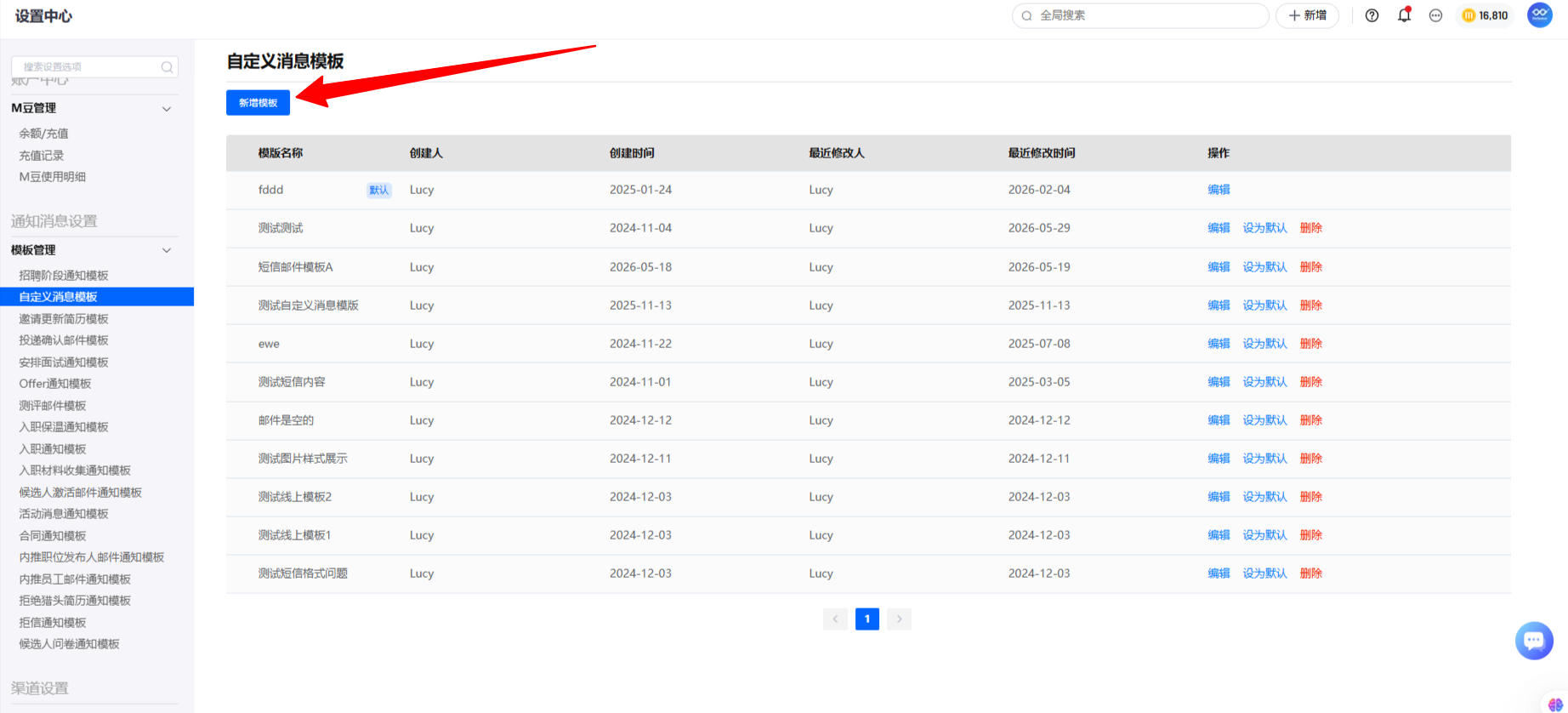
Task: Click the 模版名称 column header
Action: point(281,153)
